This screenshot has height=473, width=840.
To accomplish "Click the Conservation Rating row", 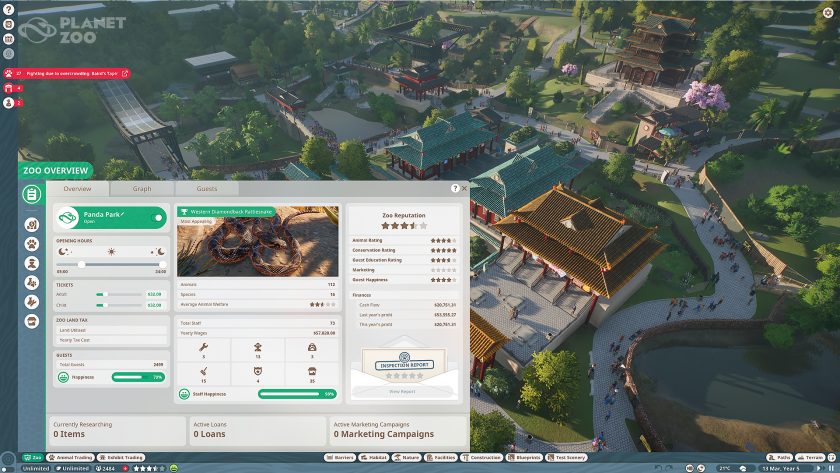I will [x=404, y=250].
